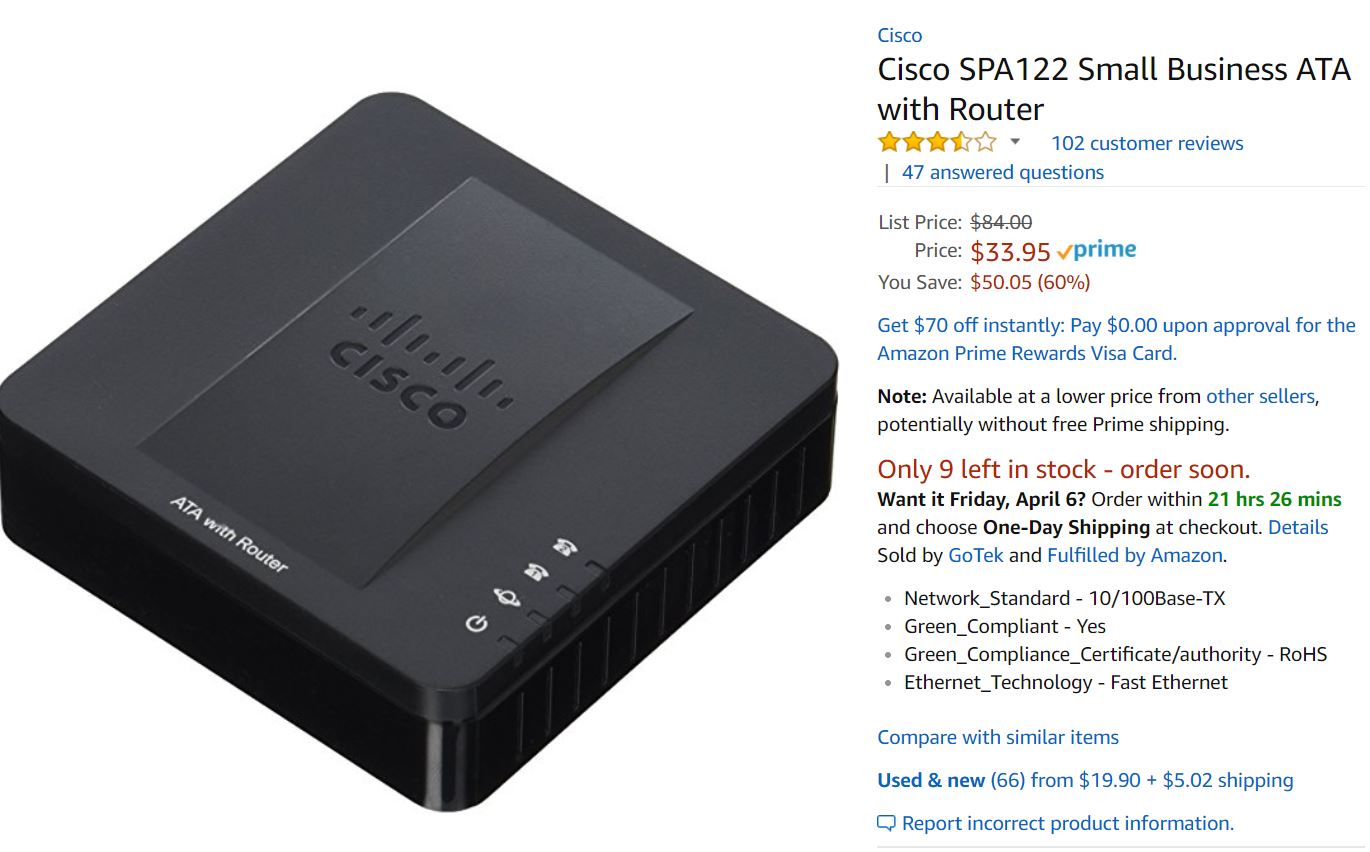
Task: Open shipping Details link
Action: (x=1298, y=527)
